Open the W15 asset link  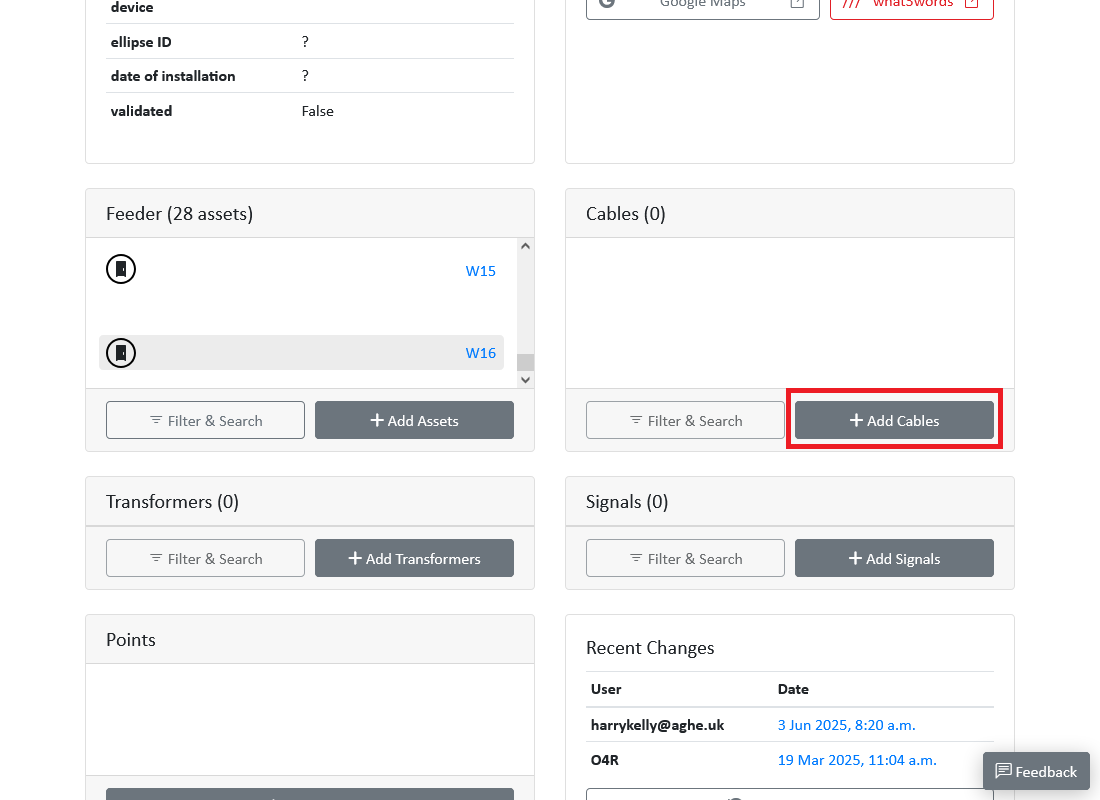[x=481, y=271]
